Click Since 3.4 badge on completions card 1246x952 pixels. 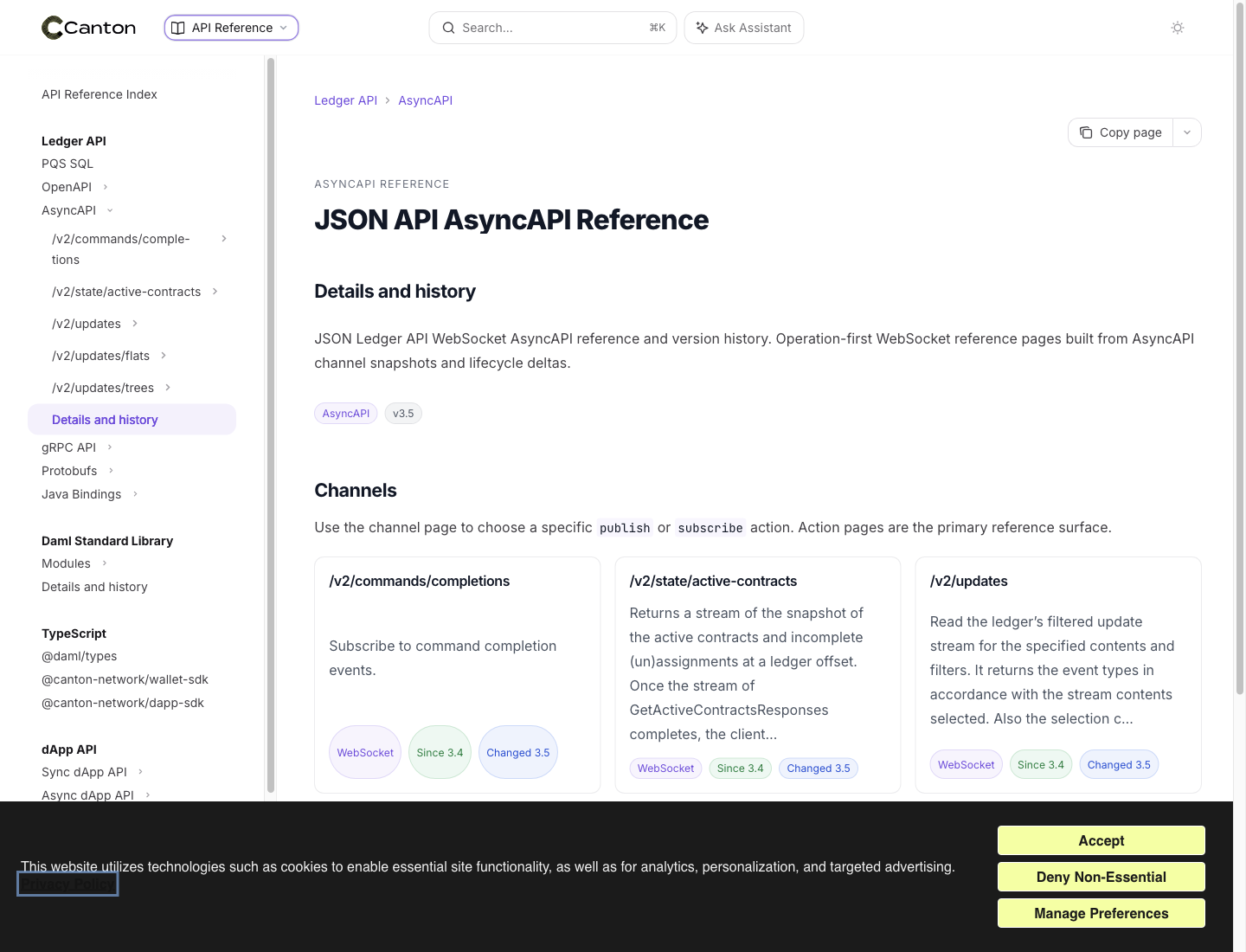[440, 752]
